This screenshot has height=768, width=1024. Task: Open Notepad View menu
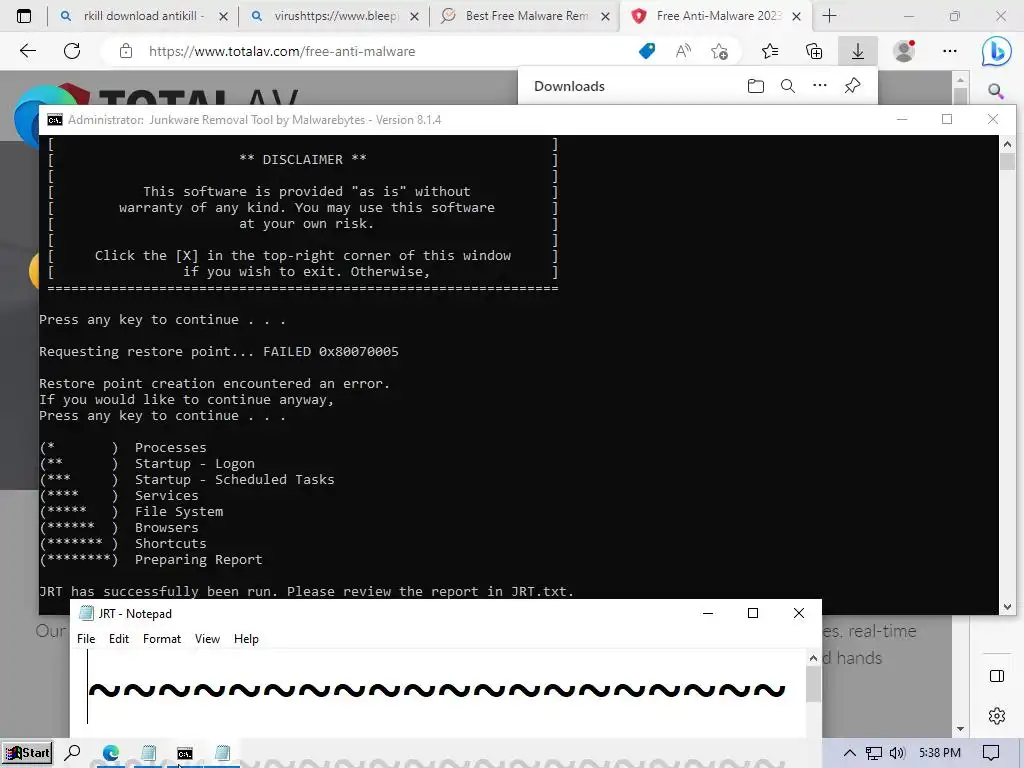coord(207,639)
